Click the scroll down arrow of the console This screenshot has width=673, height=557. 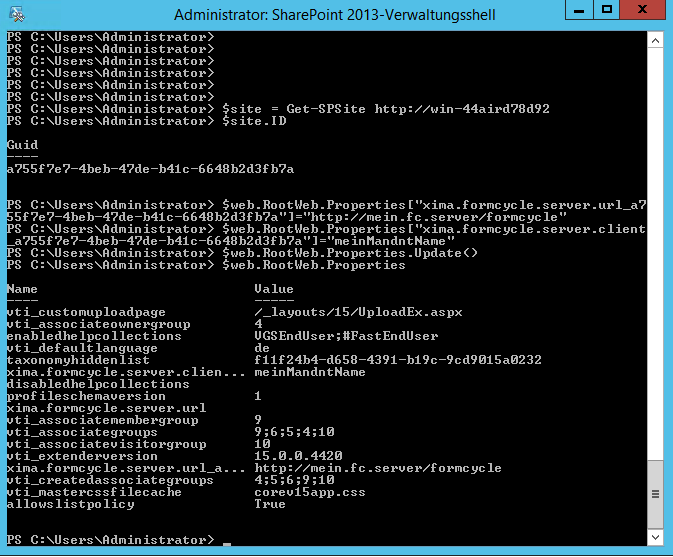point(655,539)
